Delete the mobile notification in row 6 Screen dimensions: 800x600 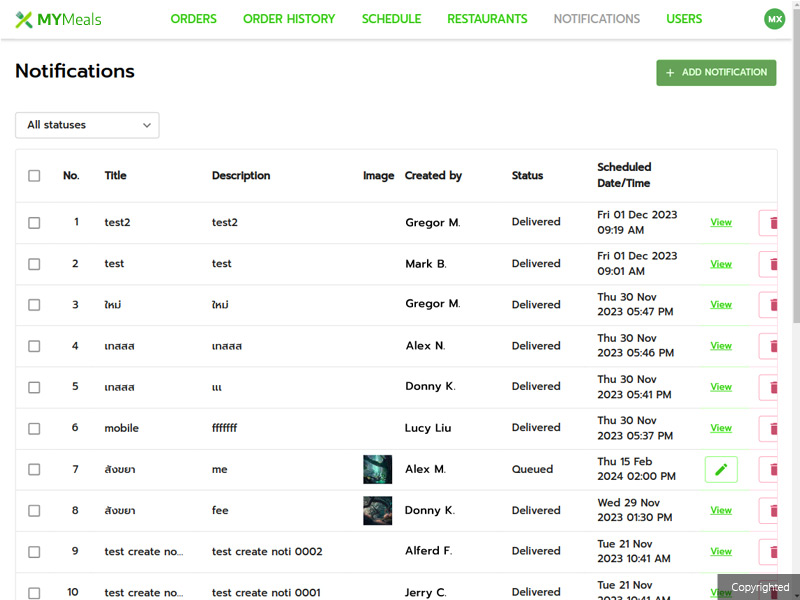click(770, 428)
